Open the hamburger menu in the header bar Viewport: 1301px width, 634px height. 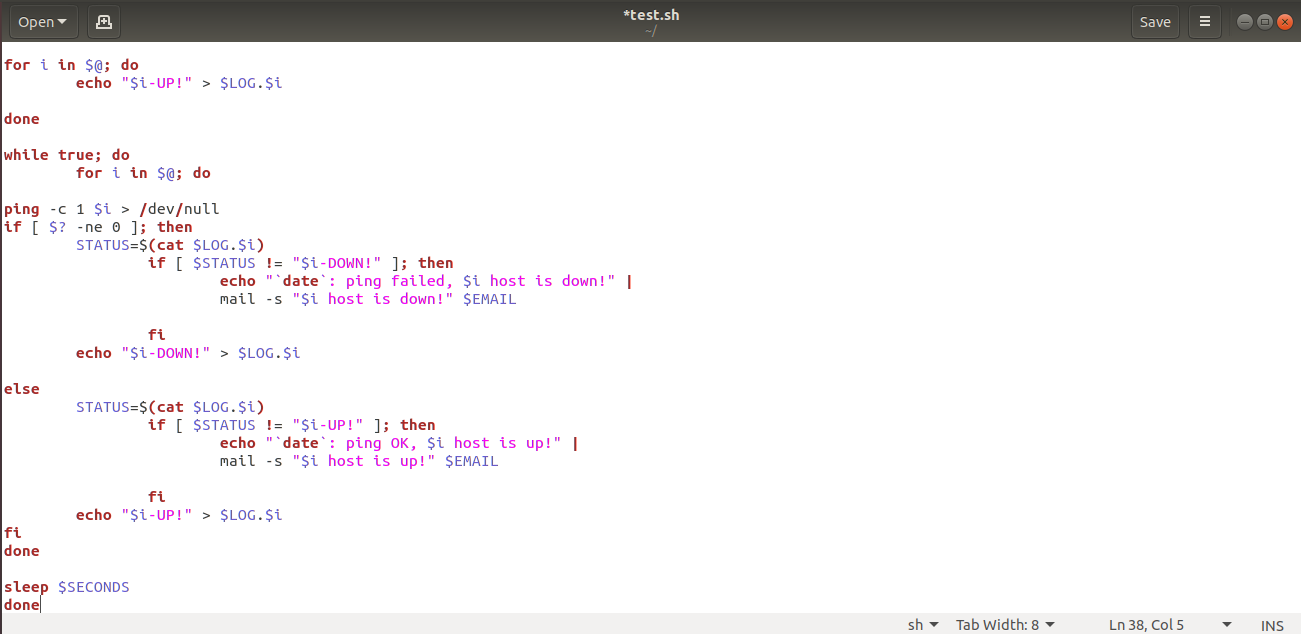point(1205,21)
